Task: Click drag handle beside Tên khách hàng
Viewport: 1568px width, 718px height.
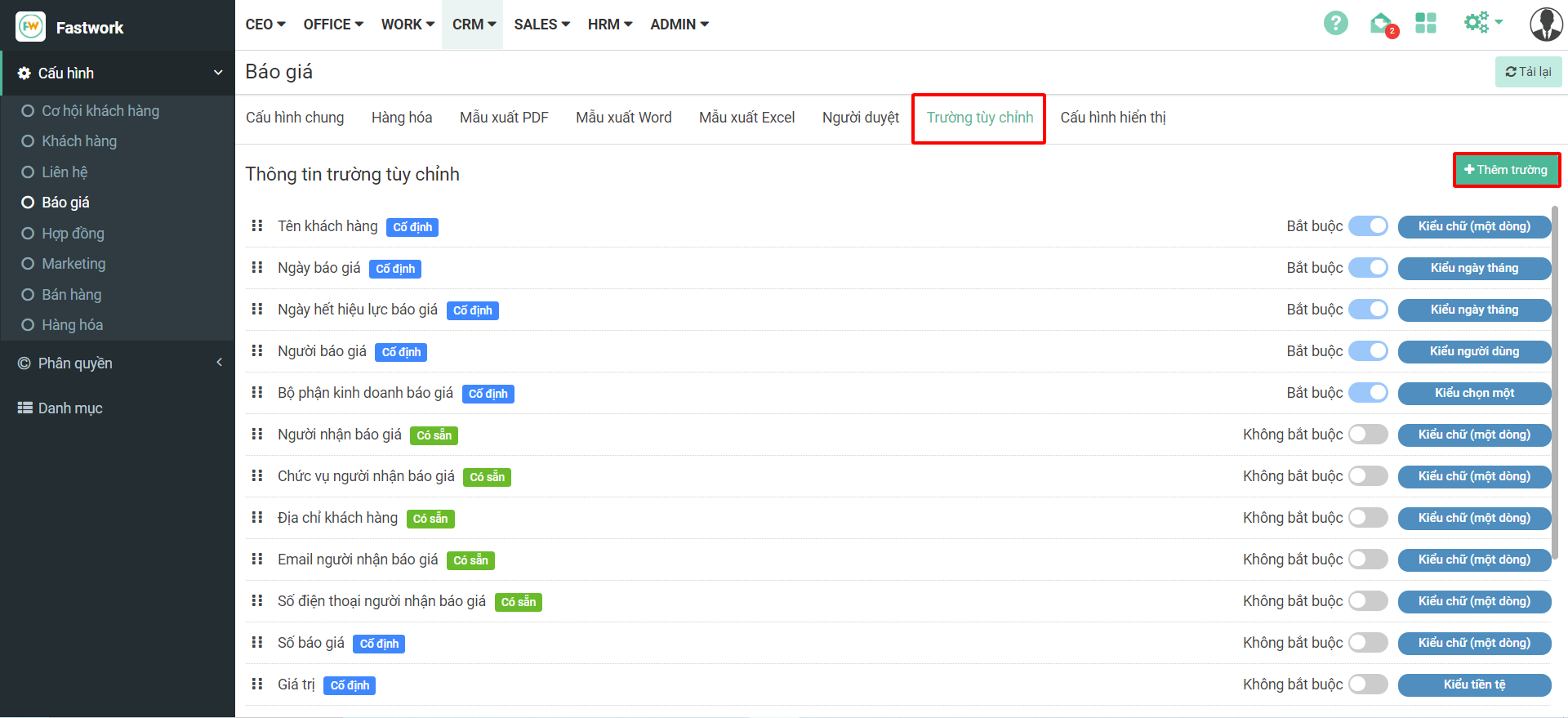Action: point(257,226)
